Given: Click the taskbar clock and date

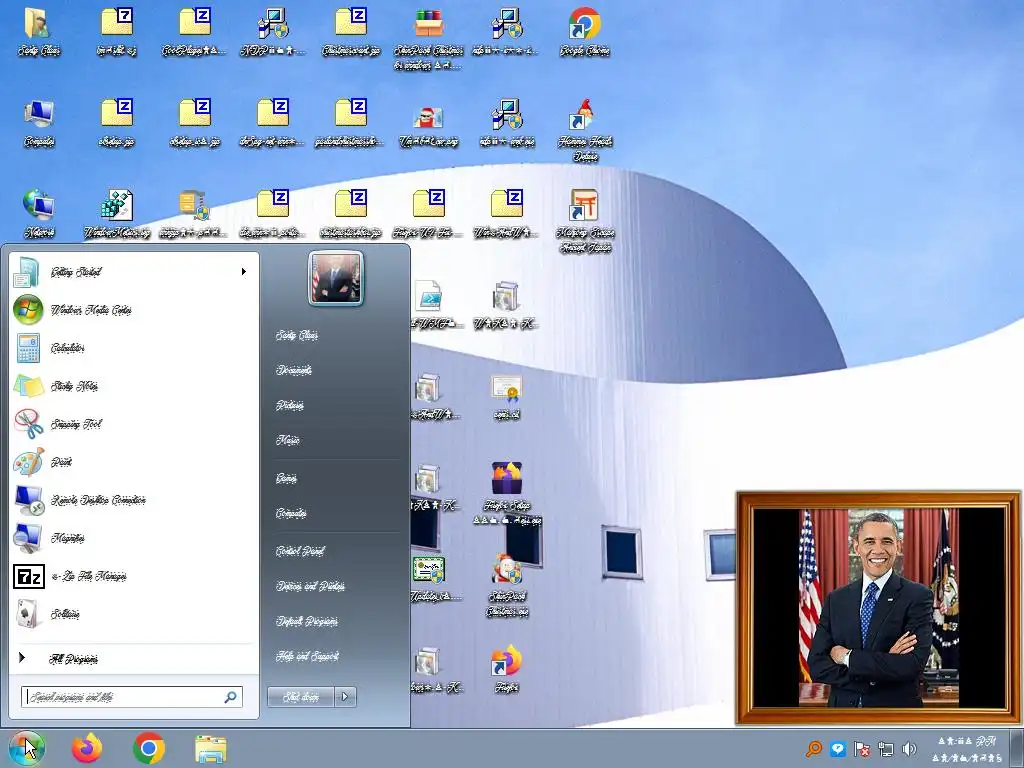Looking at the screenshot, I should tap(967, 749).
